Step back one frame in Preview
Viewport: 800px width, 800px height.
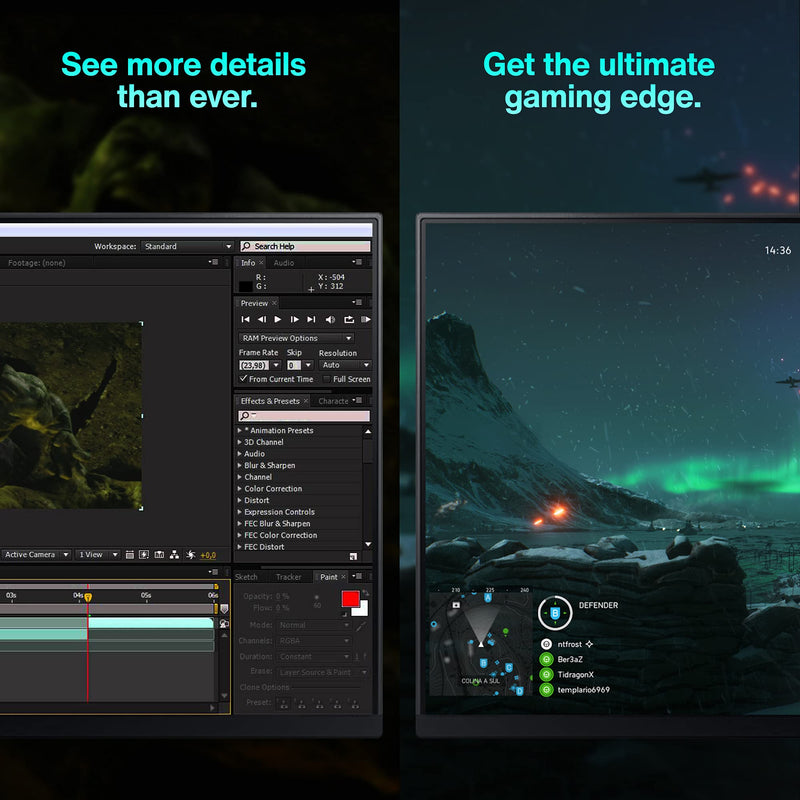coord(262,319)
